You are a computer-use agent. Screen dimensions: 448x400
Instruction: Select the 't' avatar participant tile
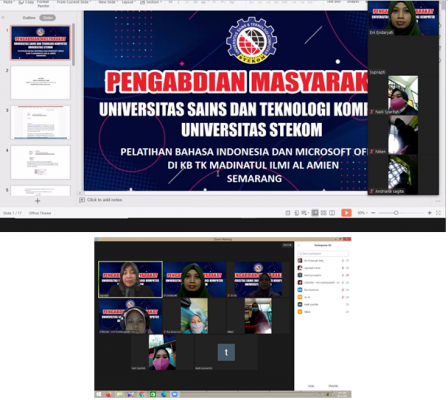point(226,352)
